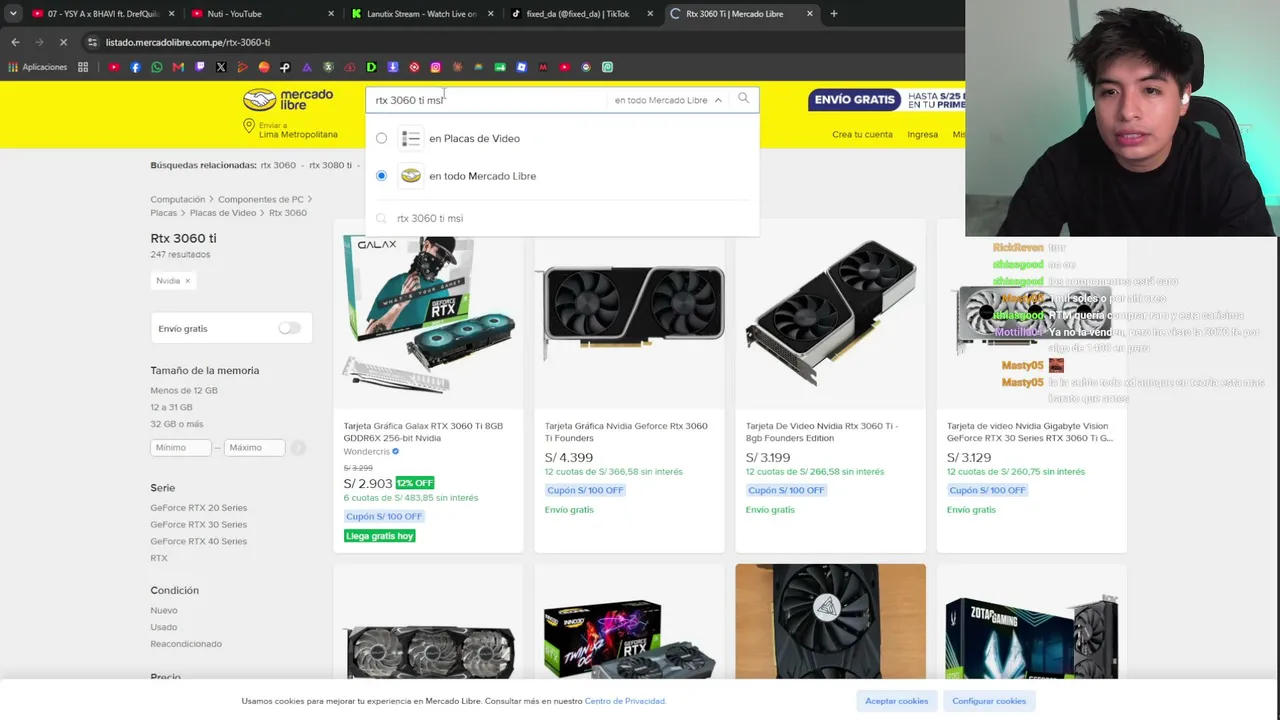The image size is (1280, 720).
Task: Click the Ingresa login link
Action: (922, 134)
